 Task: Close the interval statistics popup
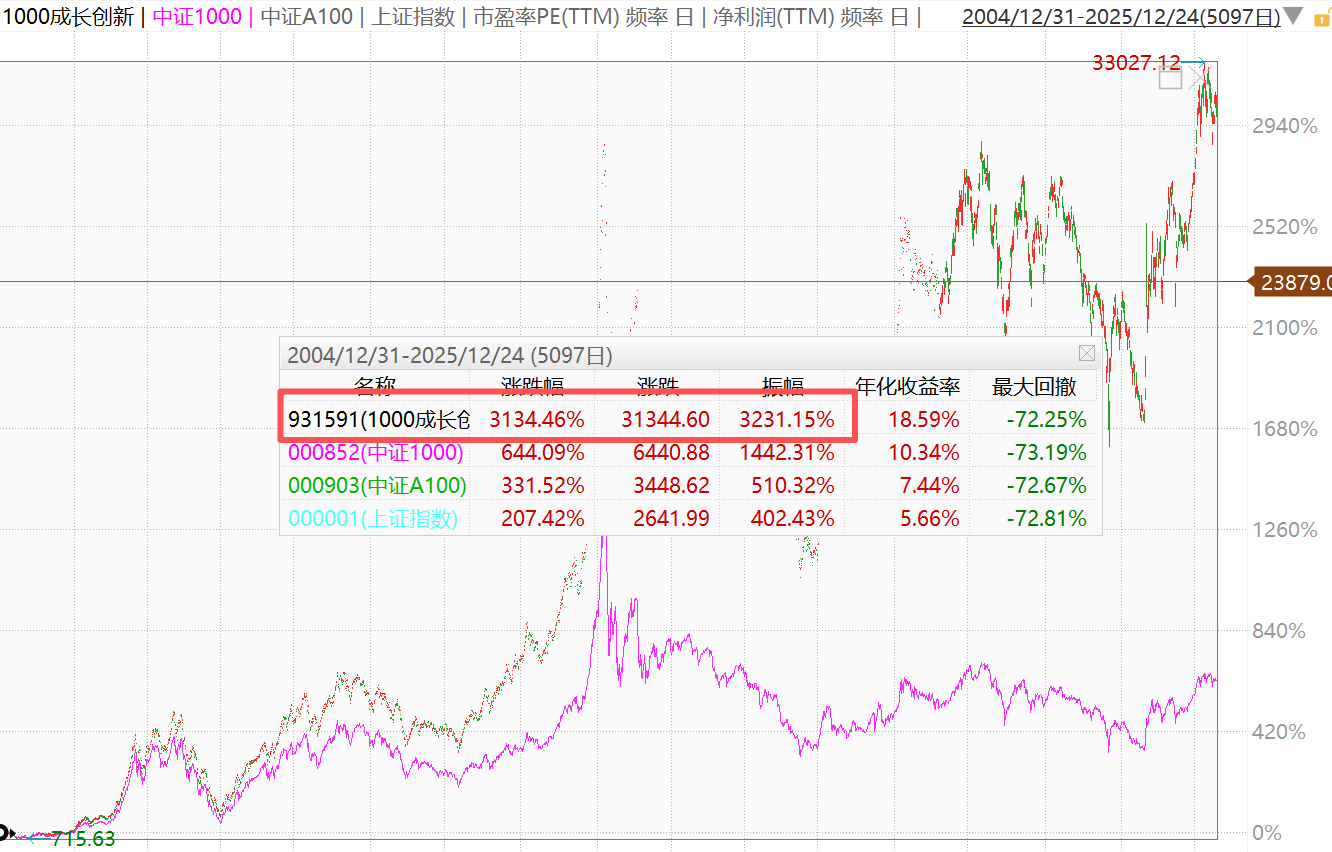tap(1086, 354)
